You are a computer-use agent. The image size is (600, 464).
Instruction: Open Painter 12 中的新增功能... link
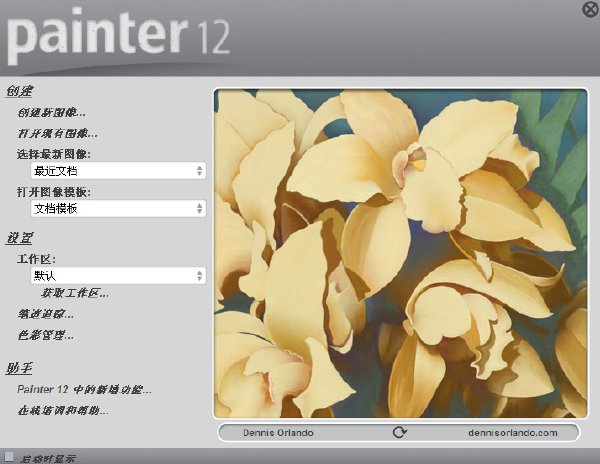coord(84,389)
